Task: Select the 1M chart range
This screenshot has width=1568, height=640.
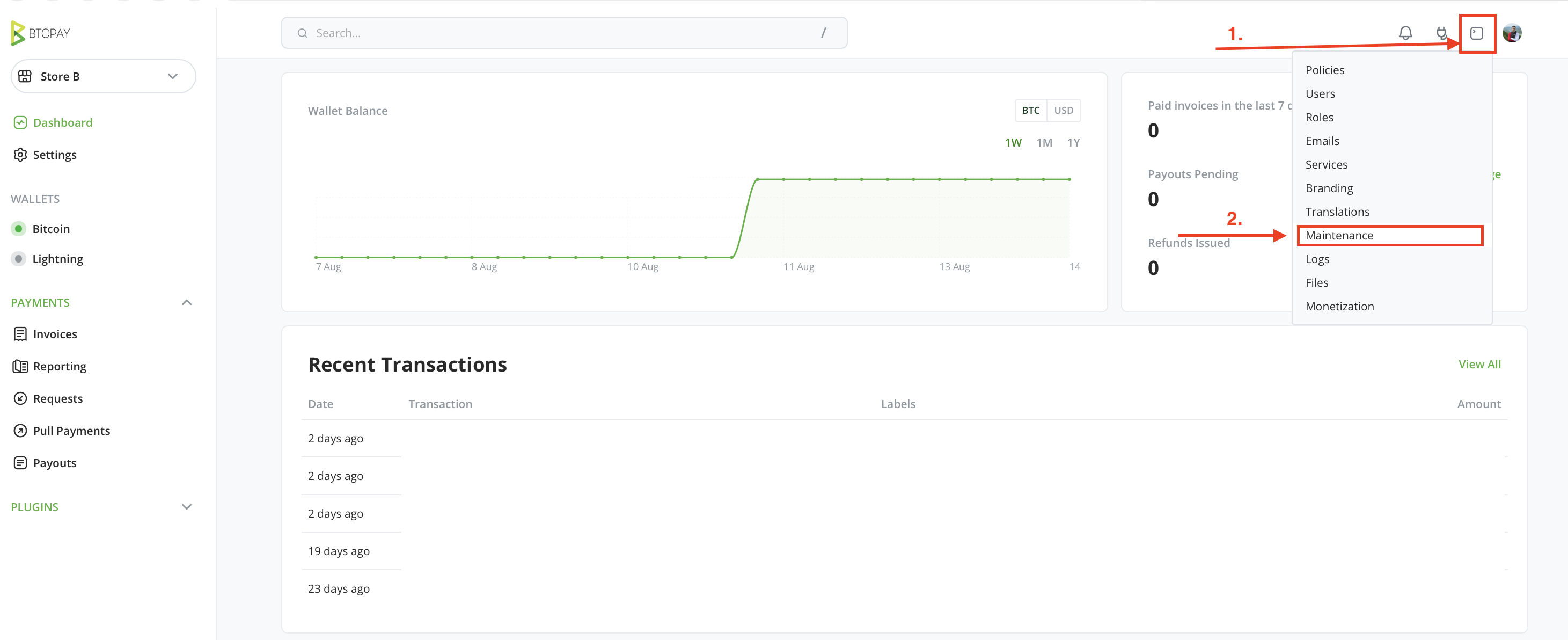Action: pyautogui.click(x=1044, y=142)
